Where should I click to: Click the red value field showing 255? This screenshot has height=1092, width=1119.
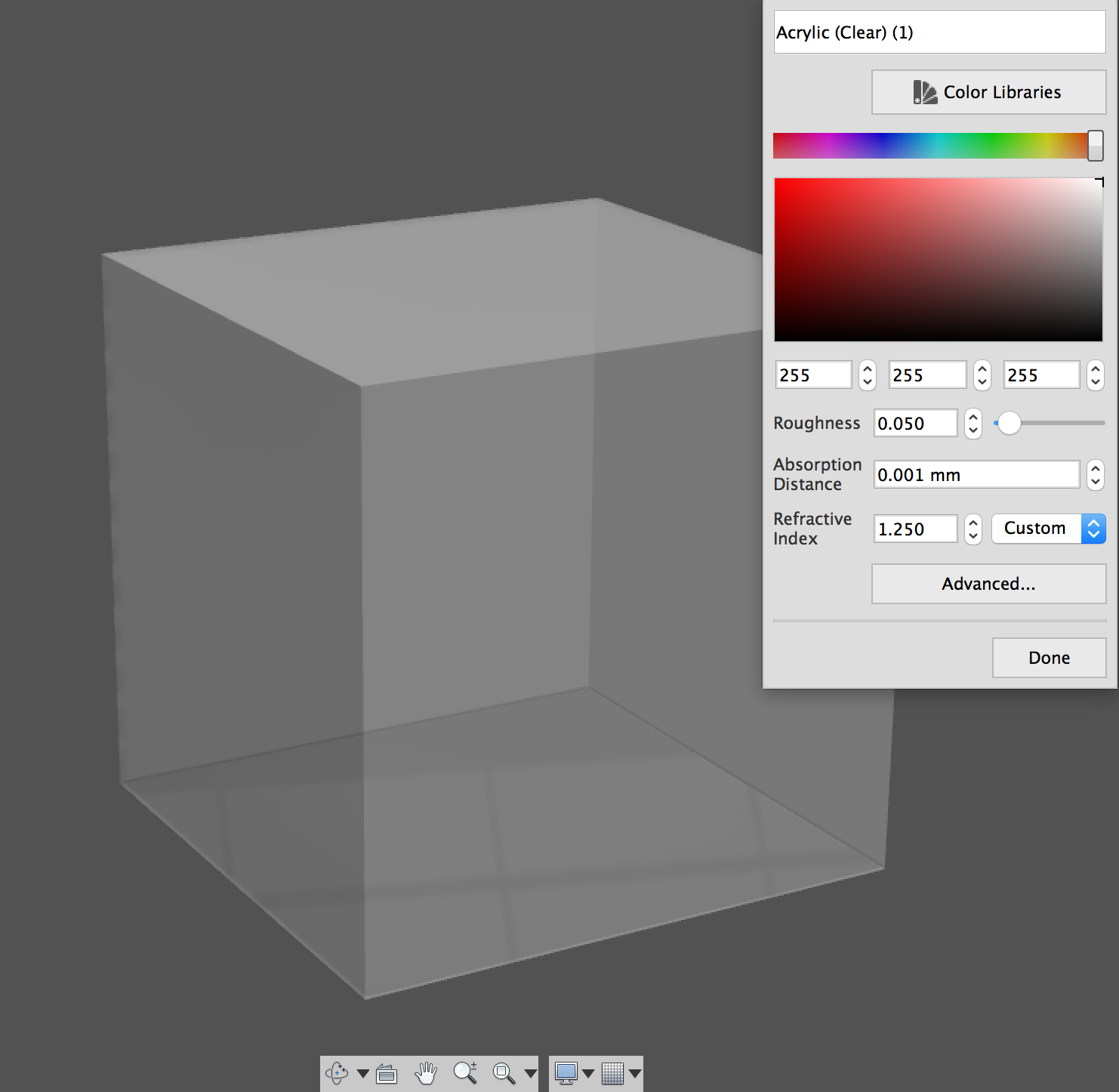[814, 375]
